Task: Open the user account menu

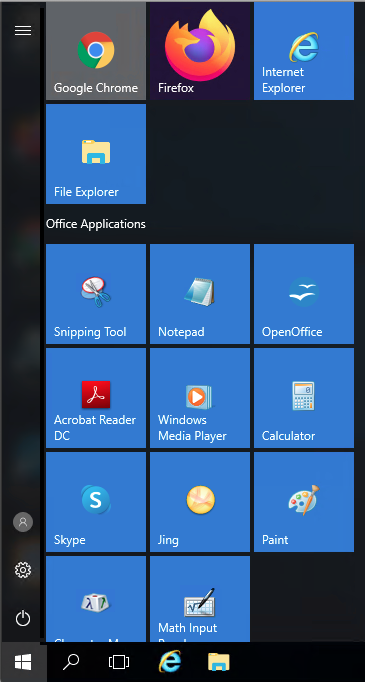Action: tap(23, 522)
